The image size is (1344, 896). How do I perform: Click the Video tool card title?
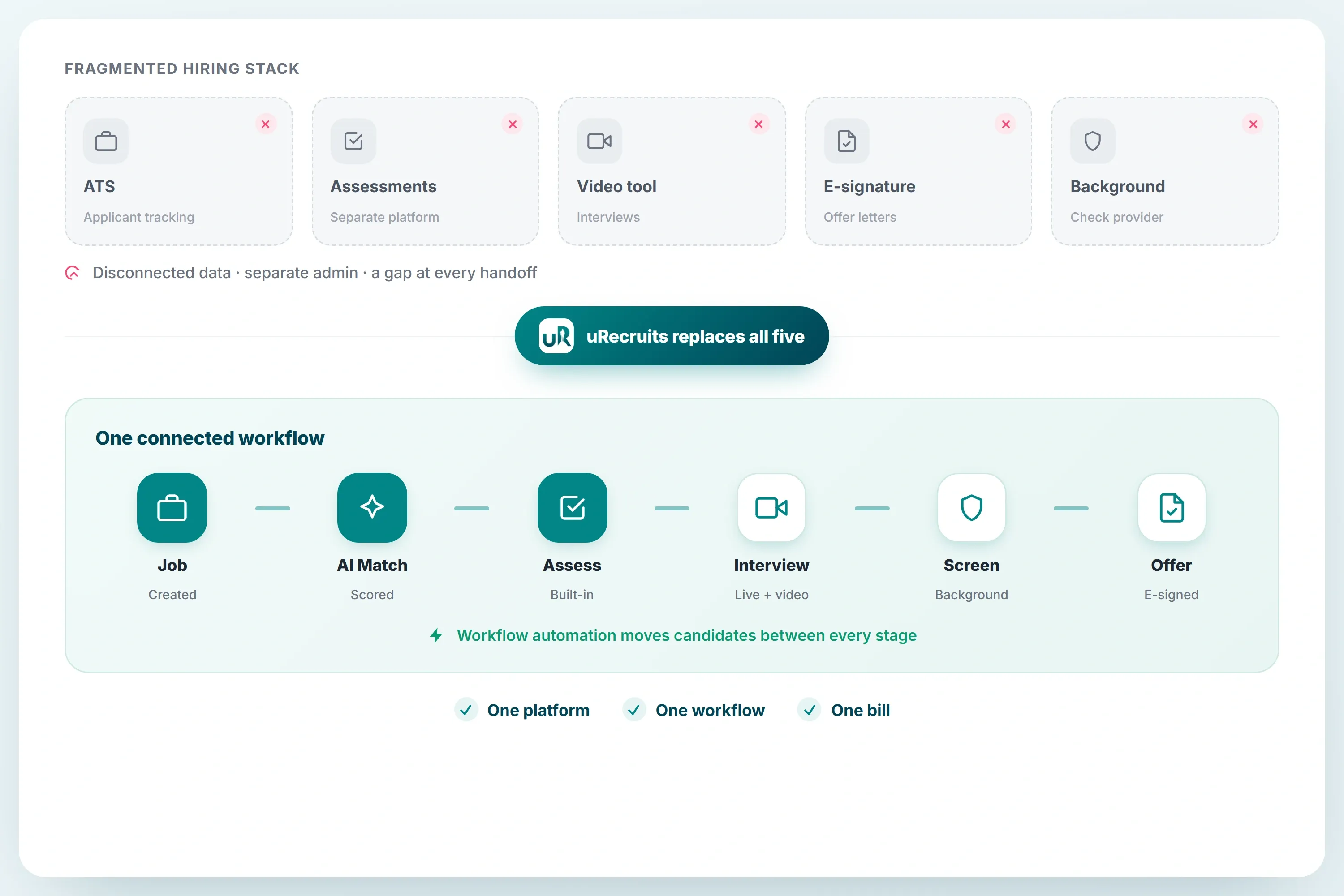[x=616, y=186]
